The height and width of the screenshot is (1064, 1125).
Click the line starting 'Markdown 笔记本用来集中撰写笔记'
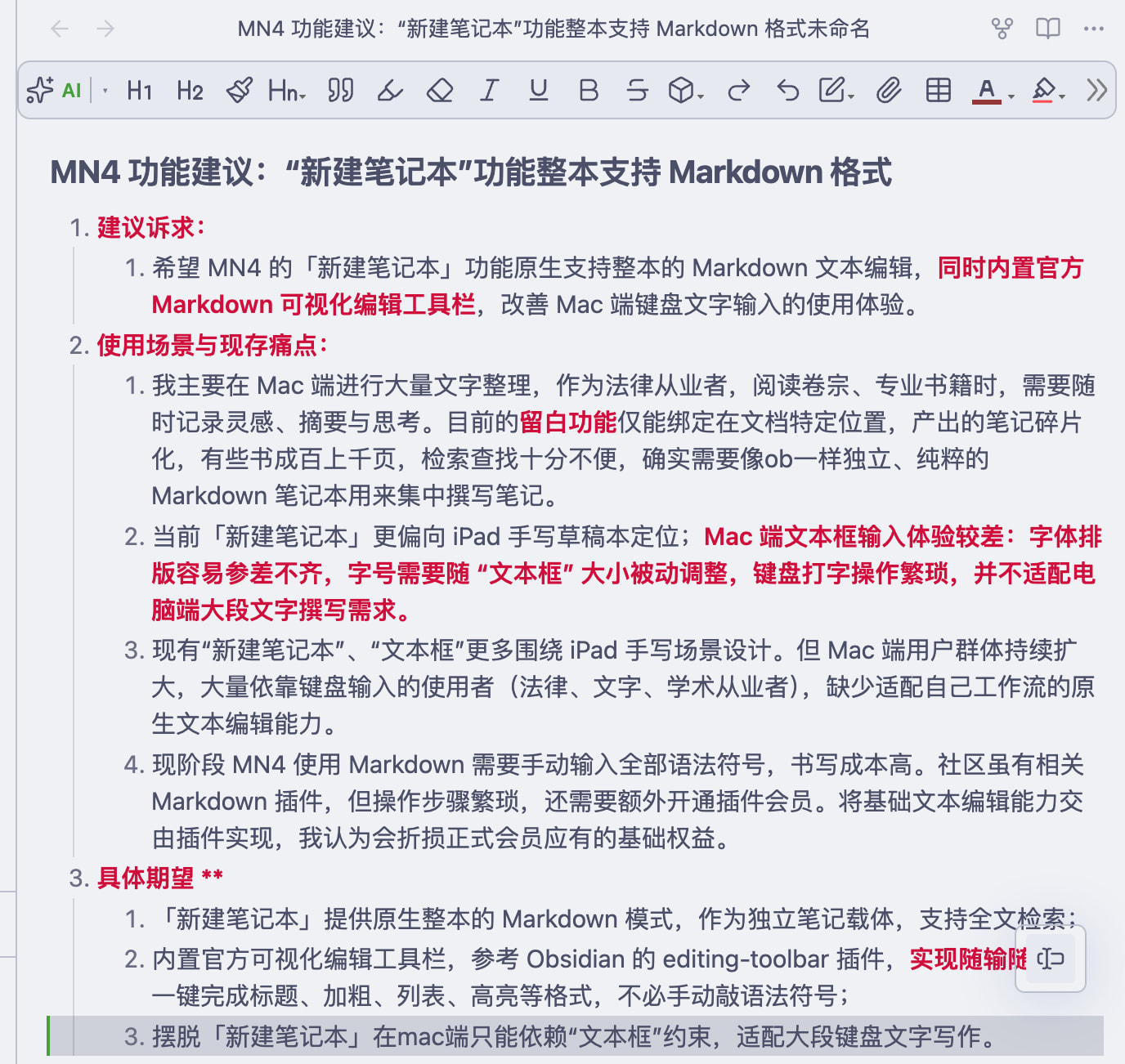[355, 496]
